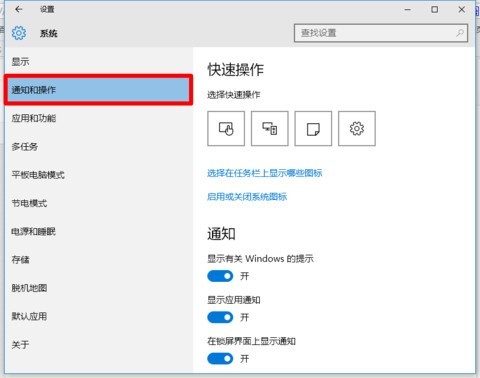The width and height of the screenshot is (480, 378).
Task: Click the System gear icon in header
Action: (19, 33)
